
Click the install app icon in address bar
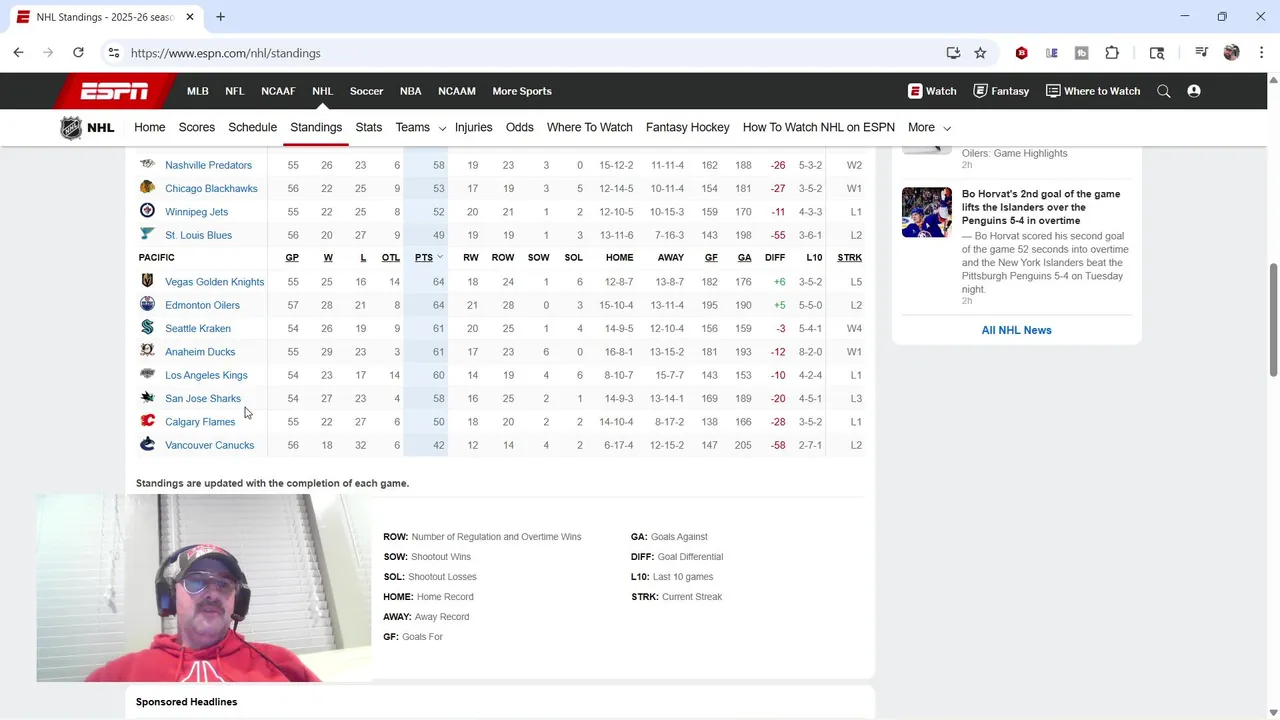[953, 53]
